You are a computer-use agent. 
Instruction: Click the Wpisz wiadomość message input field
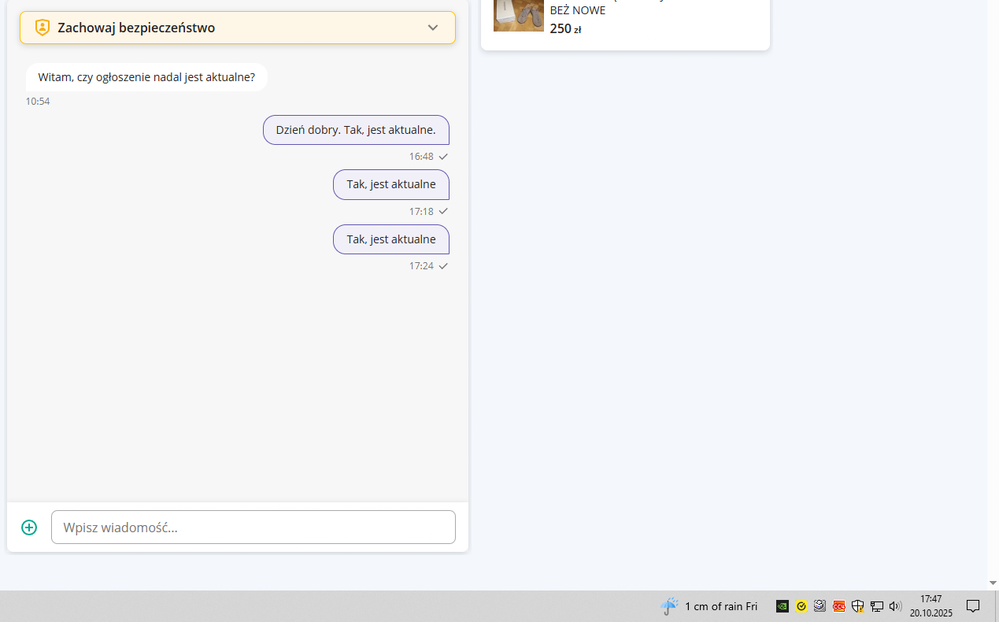coord(253,527)
